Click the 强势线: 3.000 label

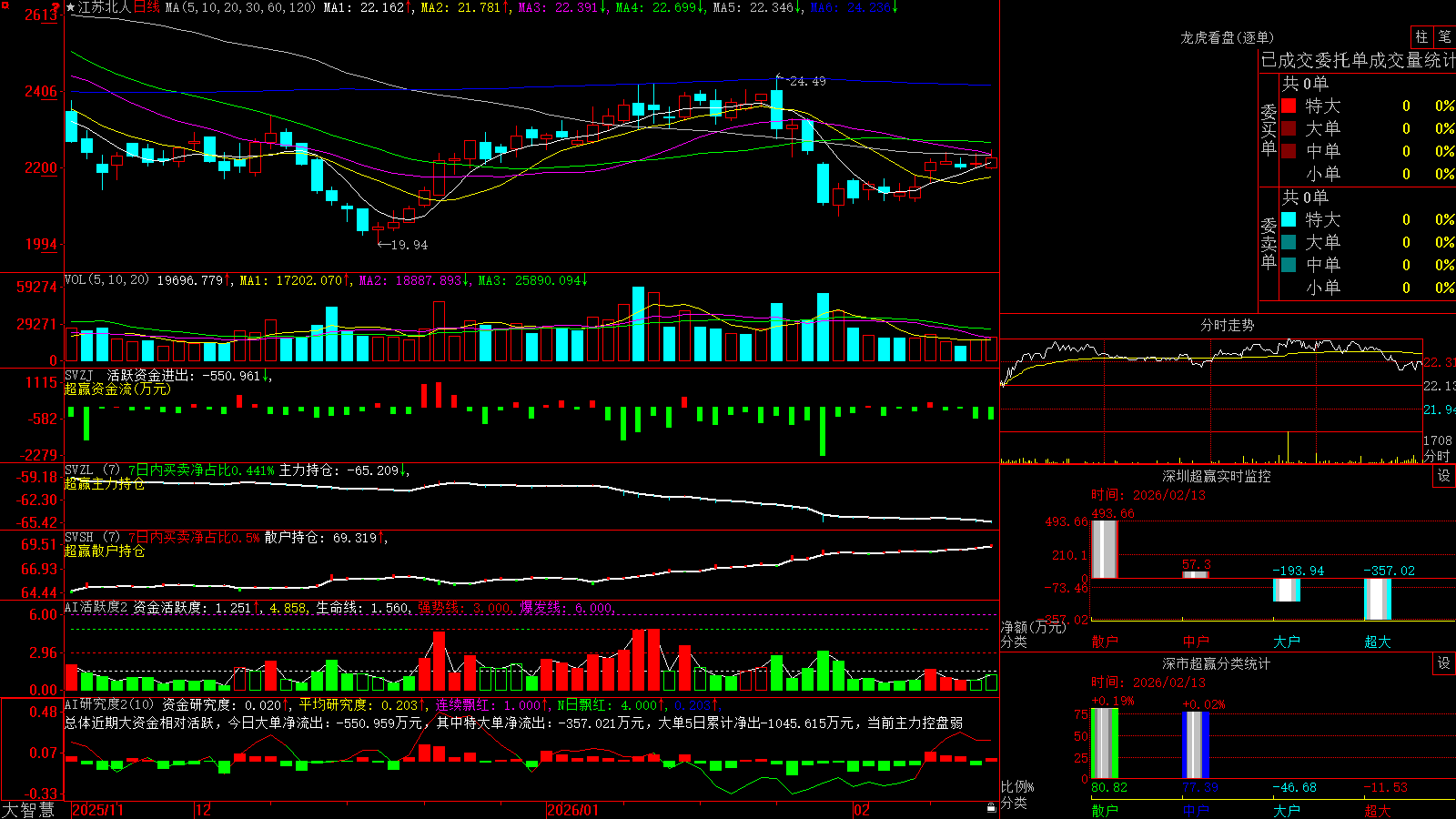pyautogui.click(x=464, y=608)
